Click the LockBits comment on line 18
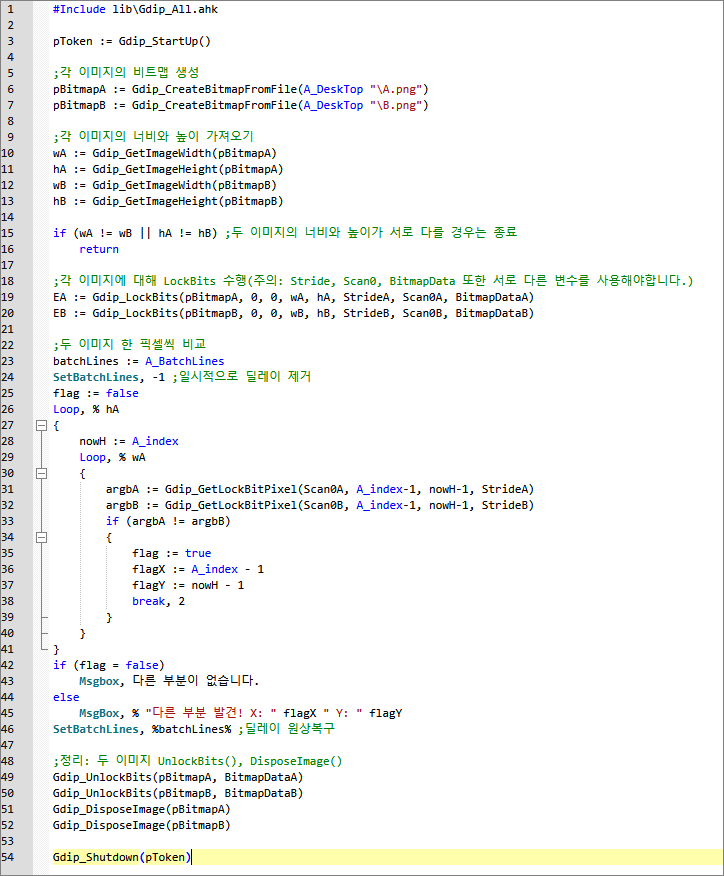 [x=373, y=281]
